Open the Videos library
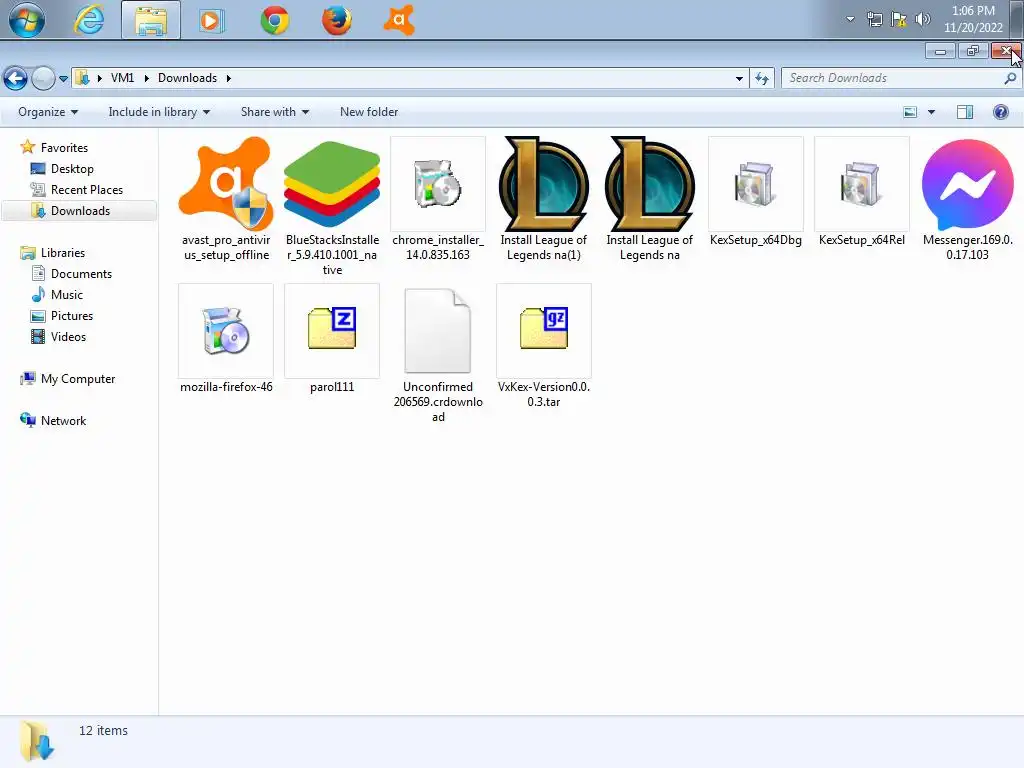This screenshot has width=1024, height=768. pyautogui.click(x=68, y=336)
